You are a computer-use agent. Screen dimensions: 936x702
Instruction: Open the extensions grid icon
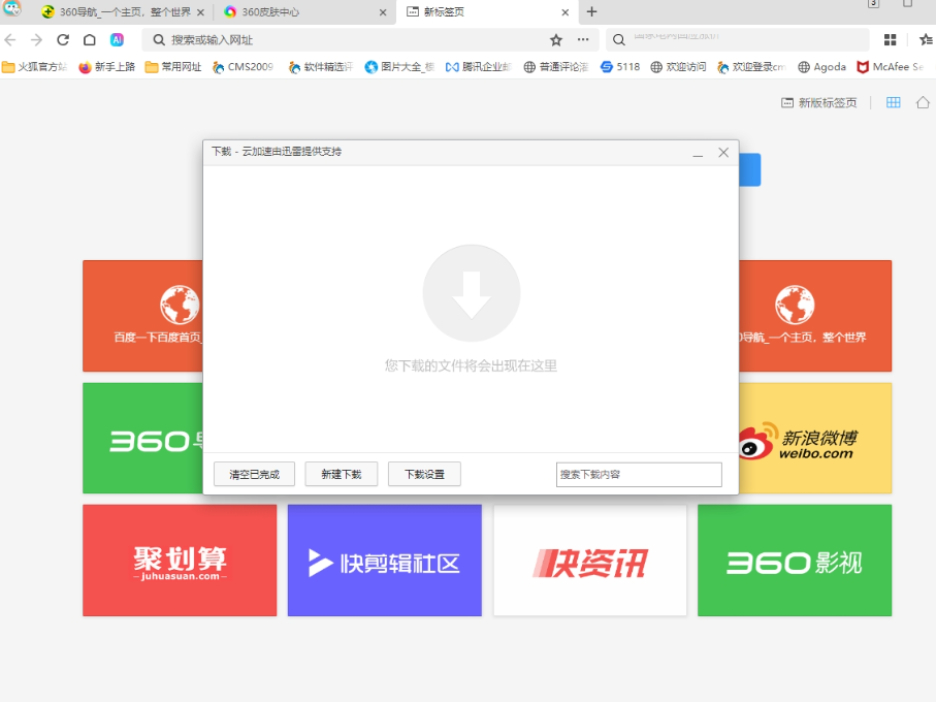pyautogui.click(x=890, y=40)
